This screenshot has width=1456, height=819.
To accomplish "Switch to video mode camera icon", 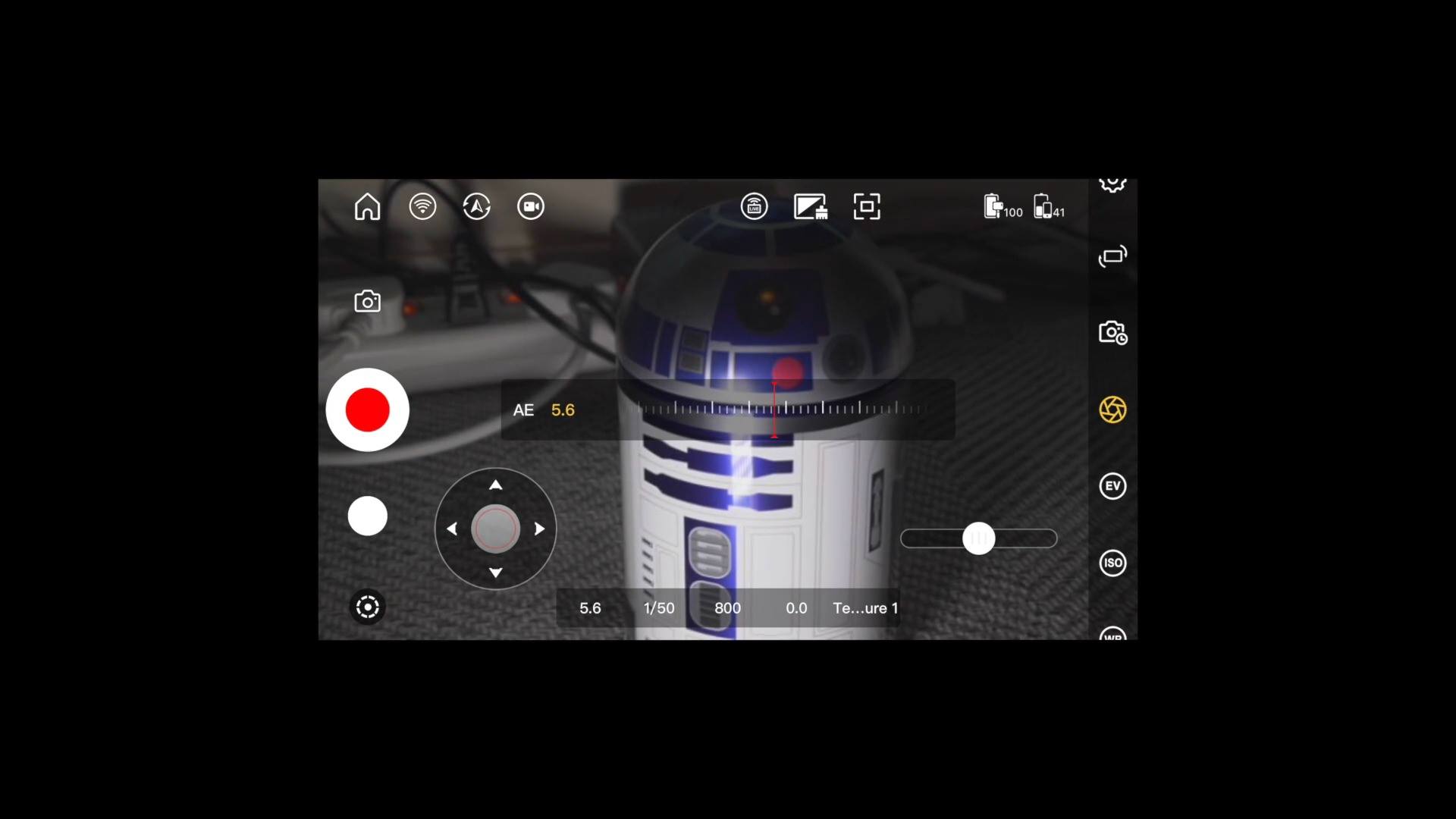I will coord(531,206).
